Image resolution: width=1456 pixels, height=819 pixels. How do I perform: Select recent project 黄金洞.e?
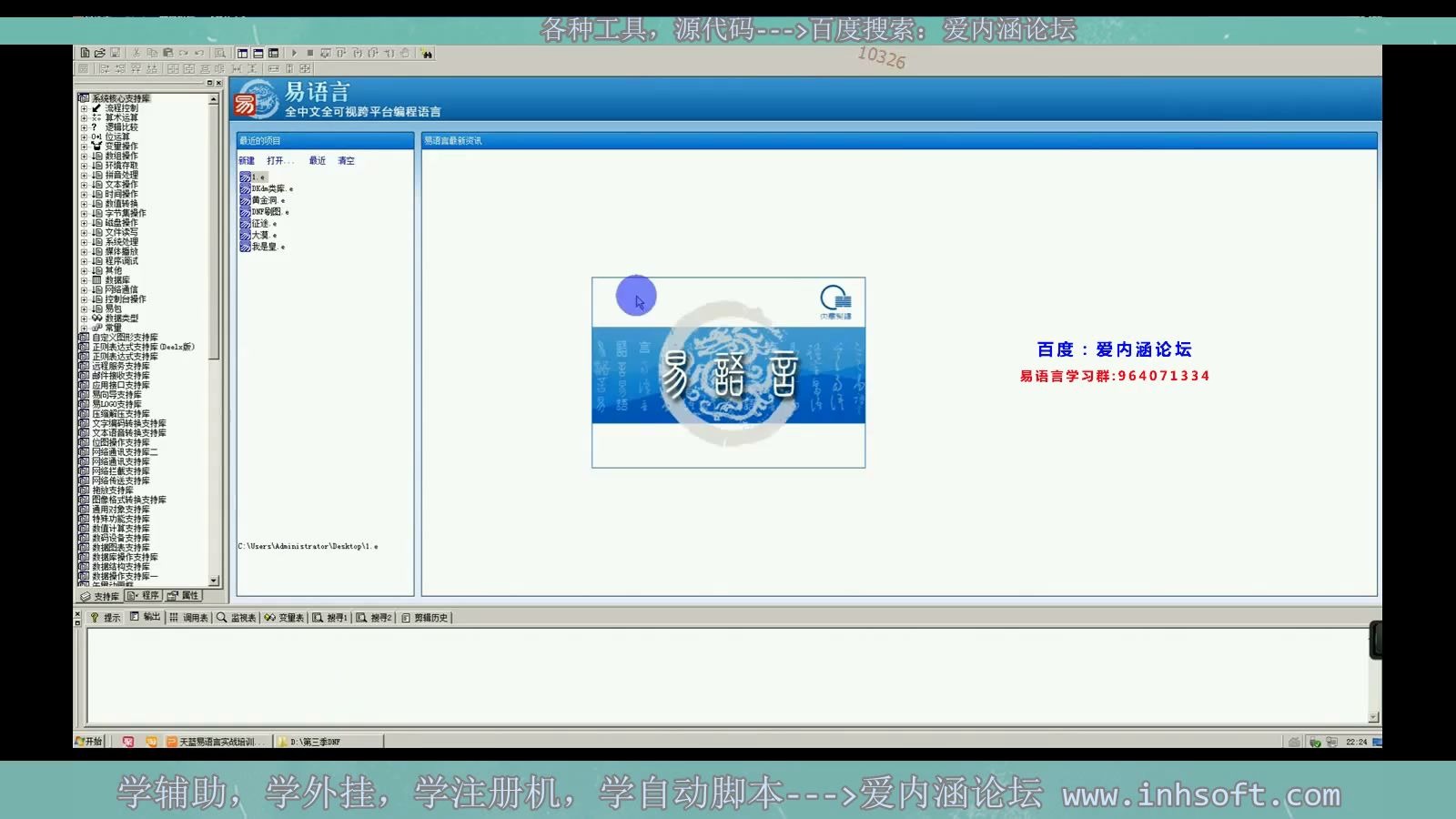click(263, 200)
